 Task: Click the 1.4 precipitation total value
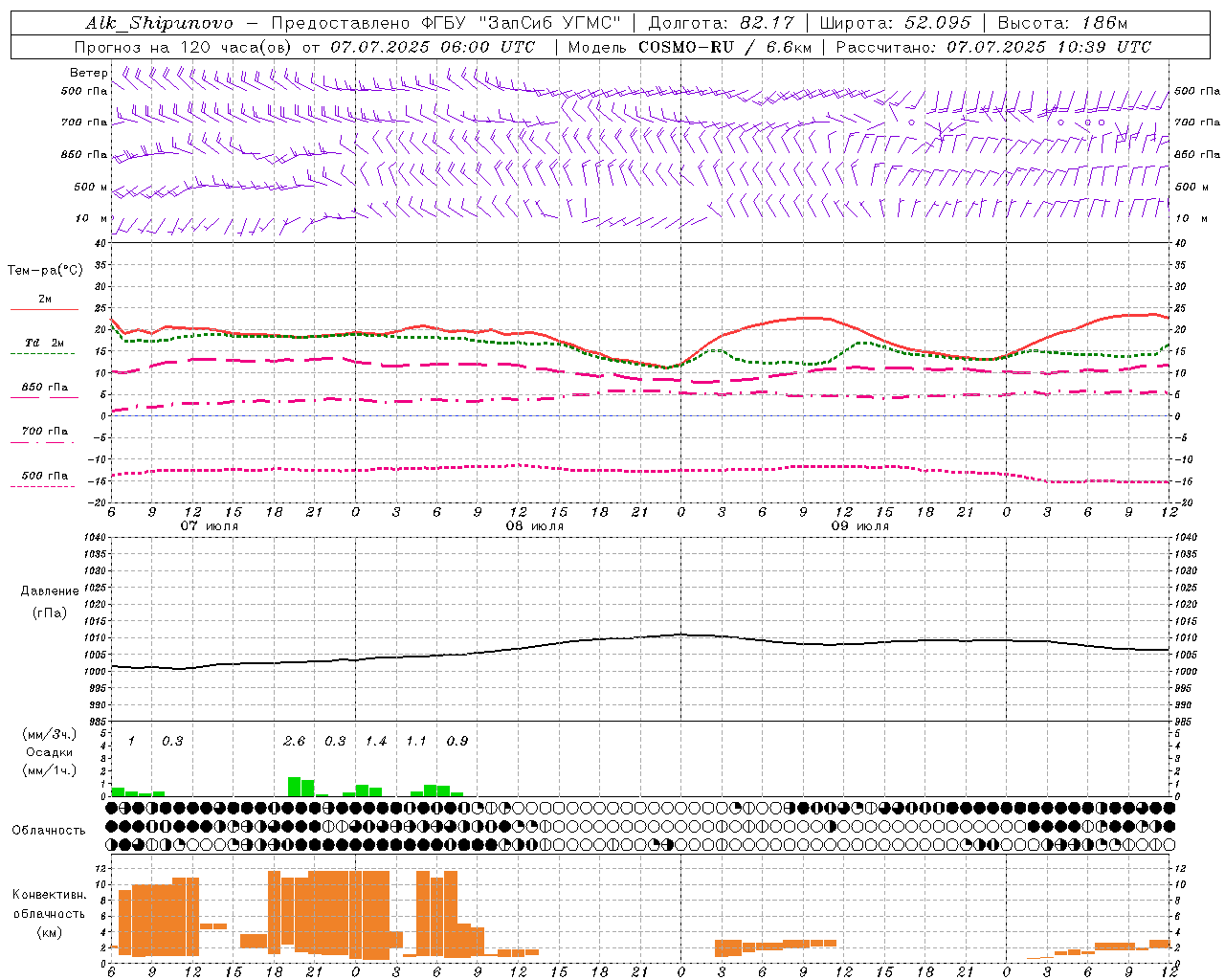coord(376,742)
